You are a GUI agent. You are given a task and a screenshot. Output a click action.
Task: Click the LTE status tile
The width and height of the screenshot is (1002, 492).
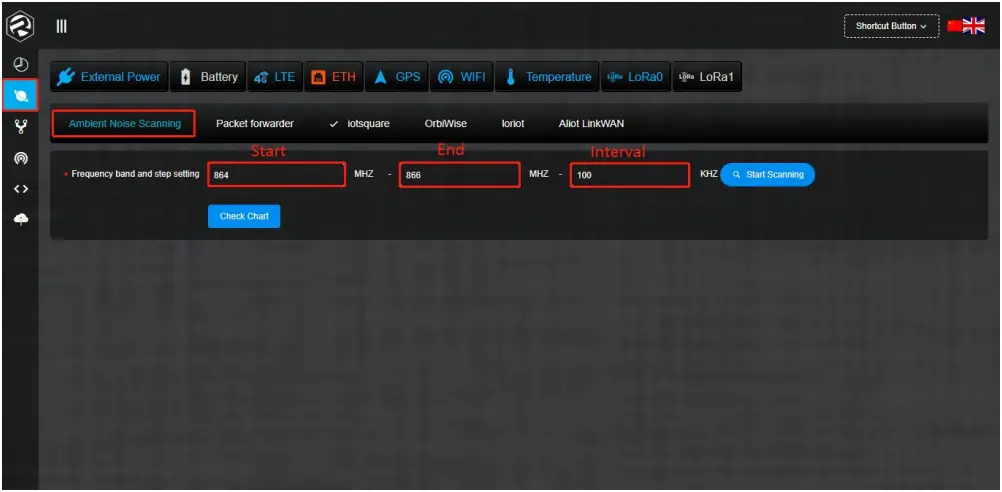pos(274,77)
